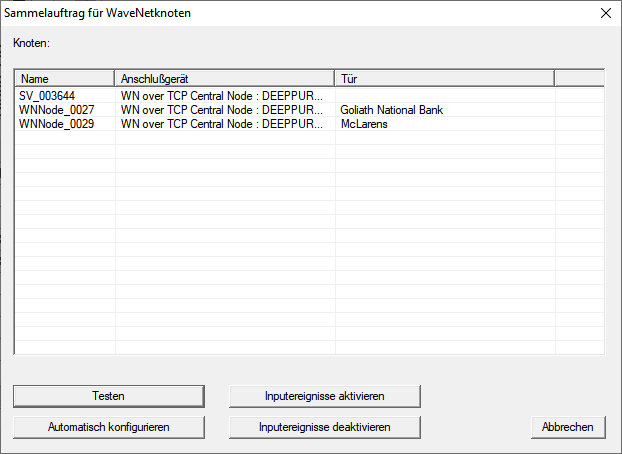Select node WNNode_0027 in the list
The height and width of the screenshot is (454, 622).
point(56,110)
